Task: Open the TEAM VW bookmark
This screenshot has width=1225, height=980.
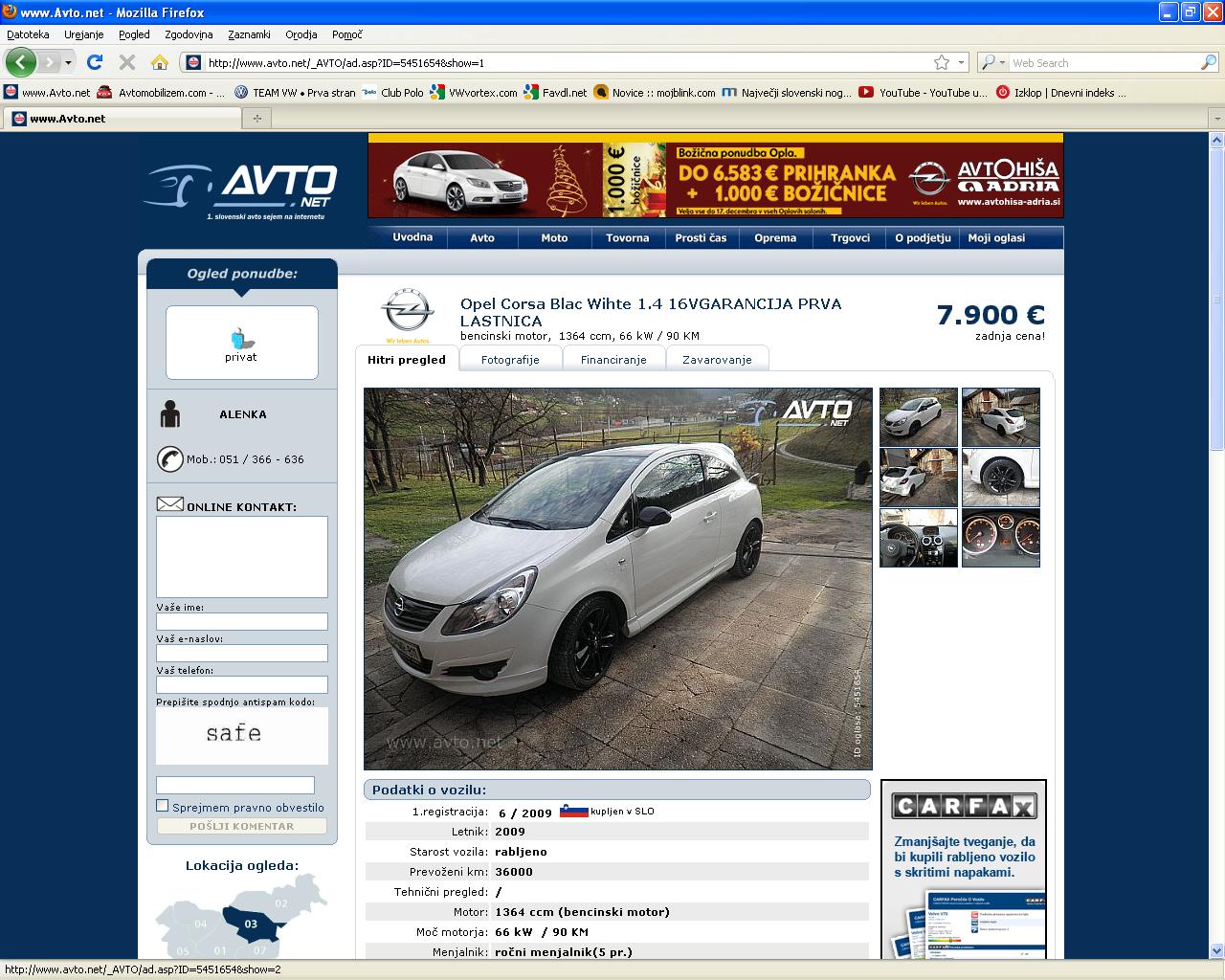Action: point(295,93)
